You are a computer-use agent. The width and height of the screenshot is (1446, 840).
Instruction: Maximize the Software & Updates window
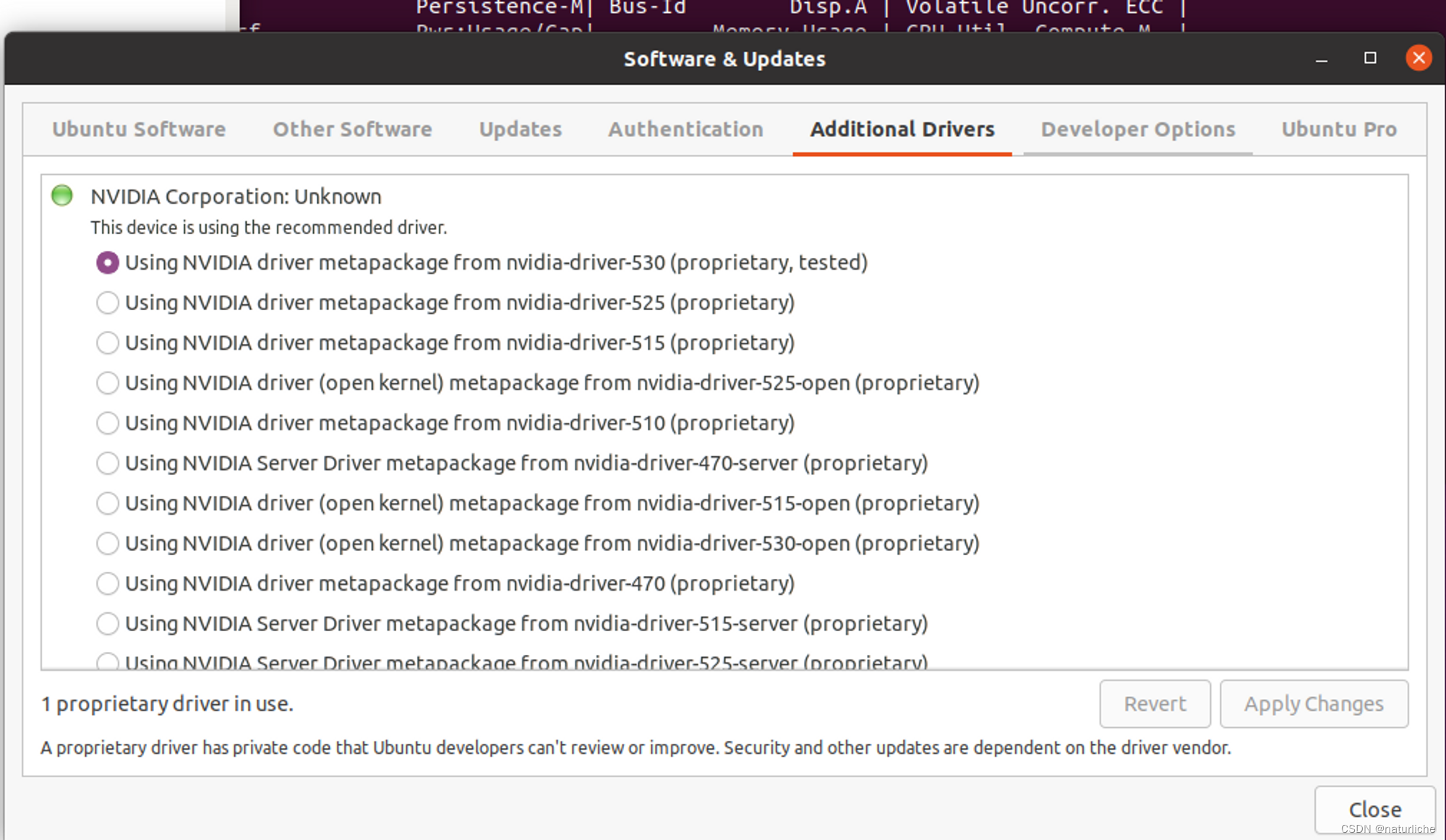click(1370, 58)
